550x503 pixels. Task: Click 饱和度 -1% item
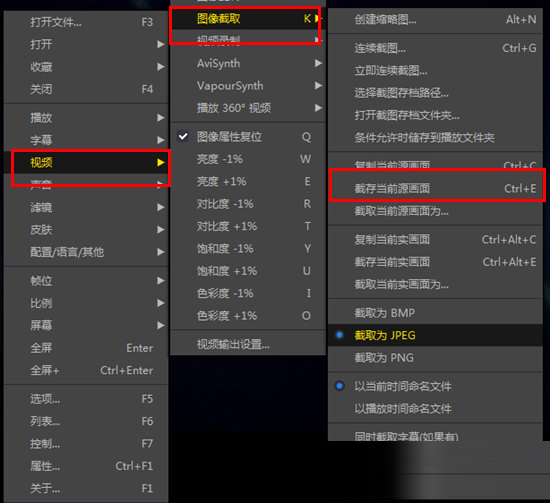[x=248, y=249]
